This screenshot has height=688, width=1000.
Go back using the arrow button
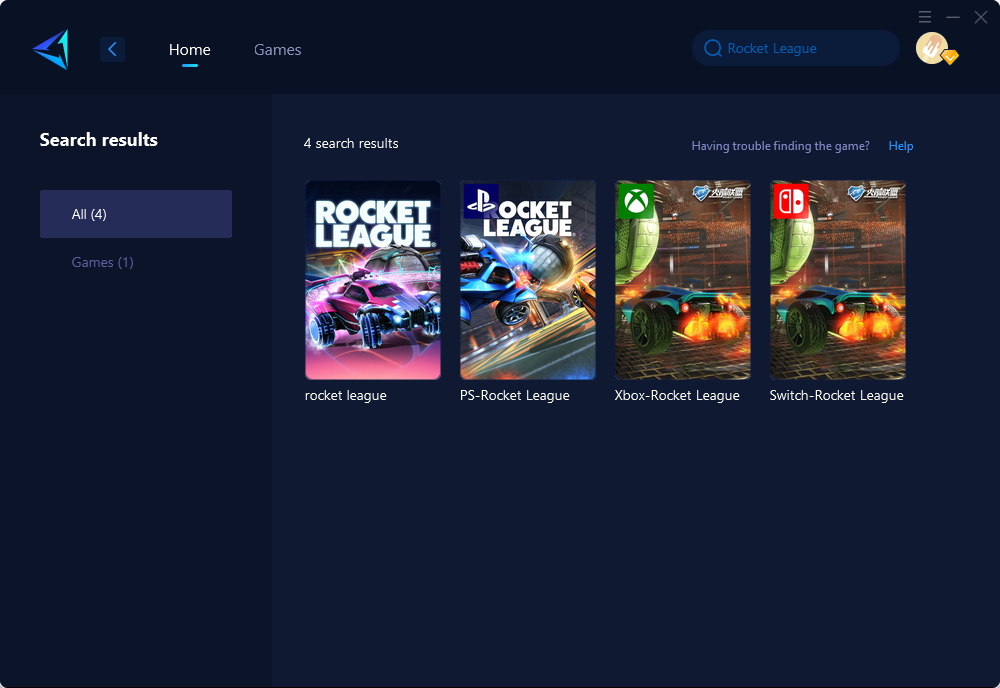tap(112, 49)
